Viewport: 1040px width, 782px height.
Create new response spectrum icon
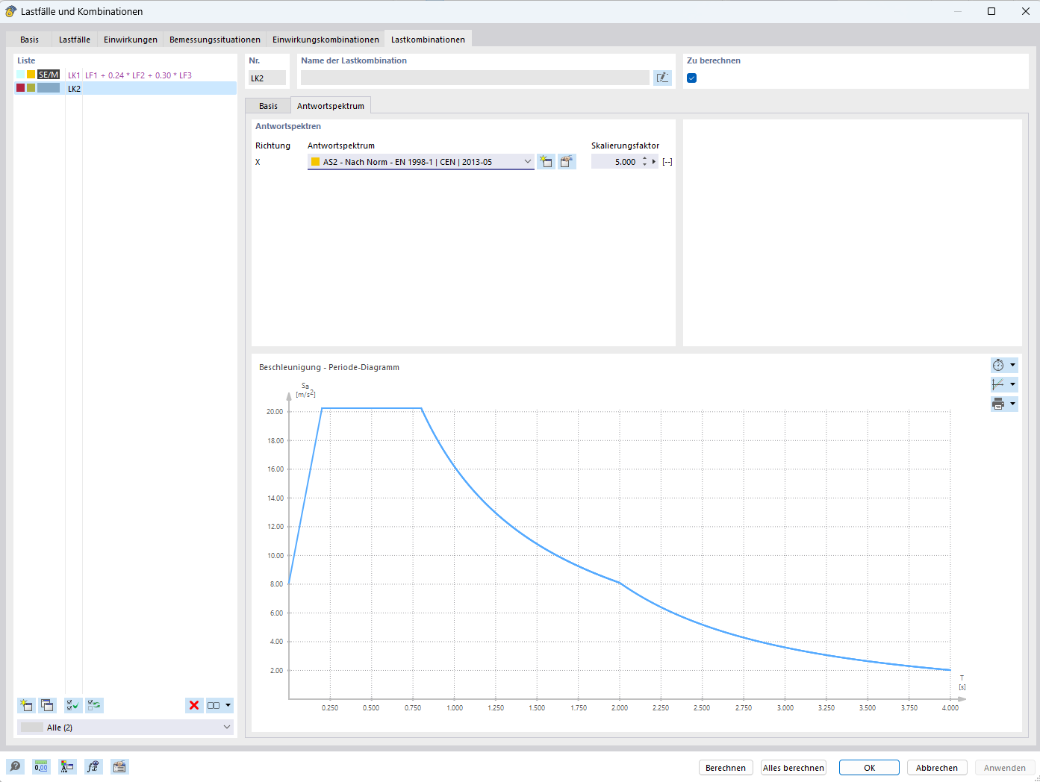(546, 162)
